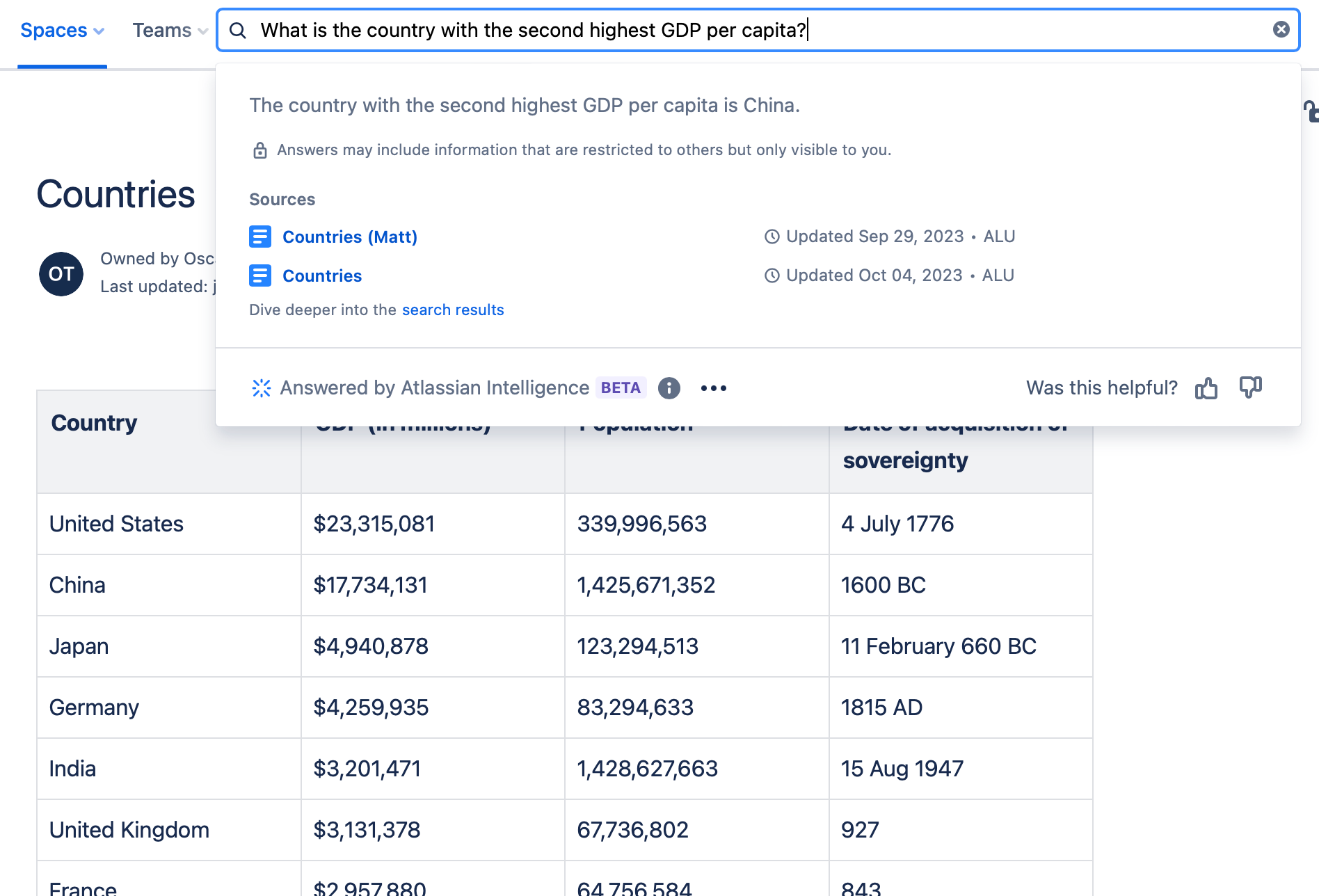The height and width of the screenshot is (896, 1319).
Task: Click the Countries source page icon
Action: [260, 275]
